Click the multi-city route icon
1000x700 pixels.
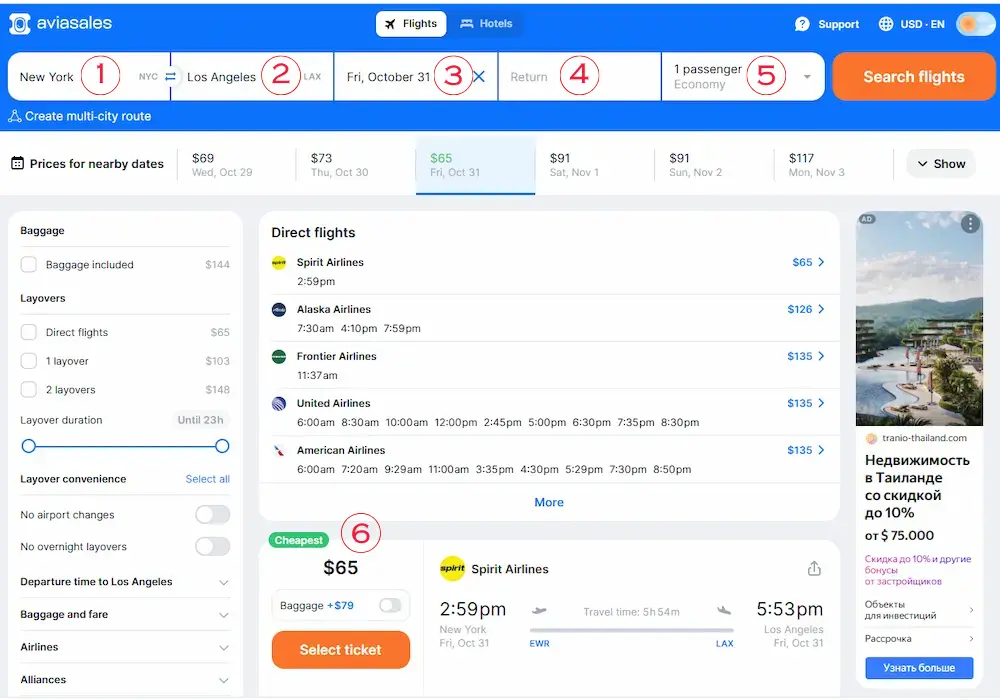tap(14, 116)
